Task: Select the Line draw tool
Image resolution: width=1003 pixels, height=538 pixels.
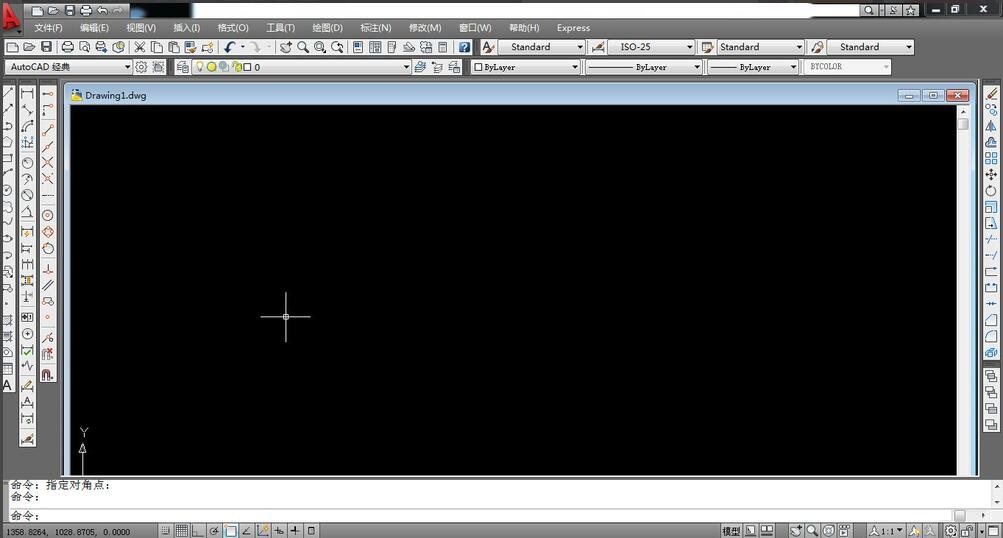Action: click(8, 93)
